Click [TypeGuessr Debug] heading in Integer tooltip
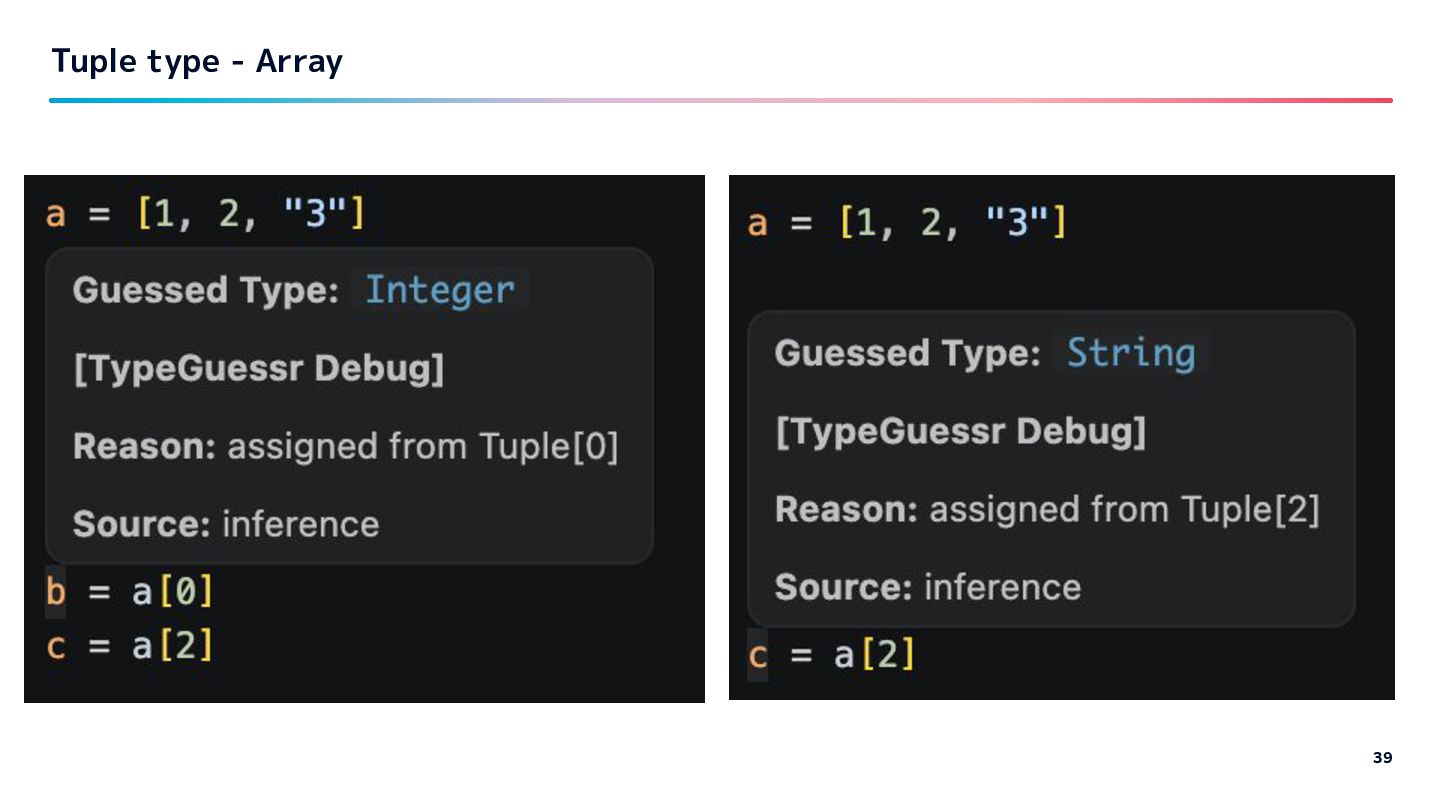 coord(258,369)
